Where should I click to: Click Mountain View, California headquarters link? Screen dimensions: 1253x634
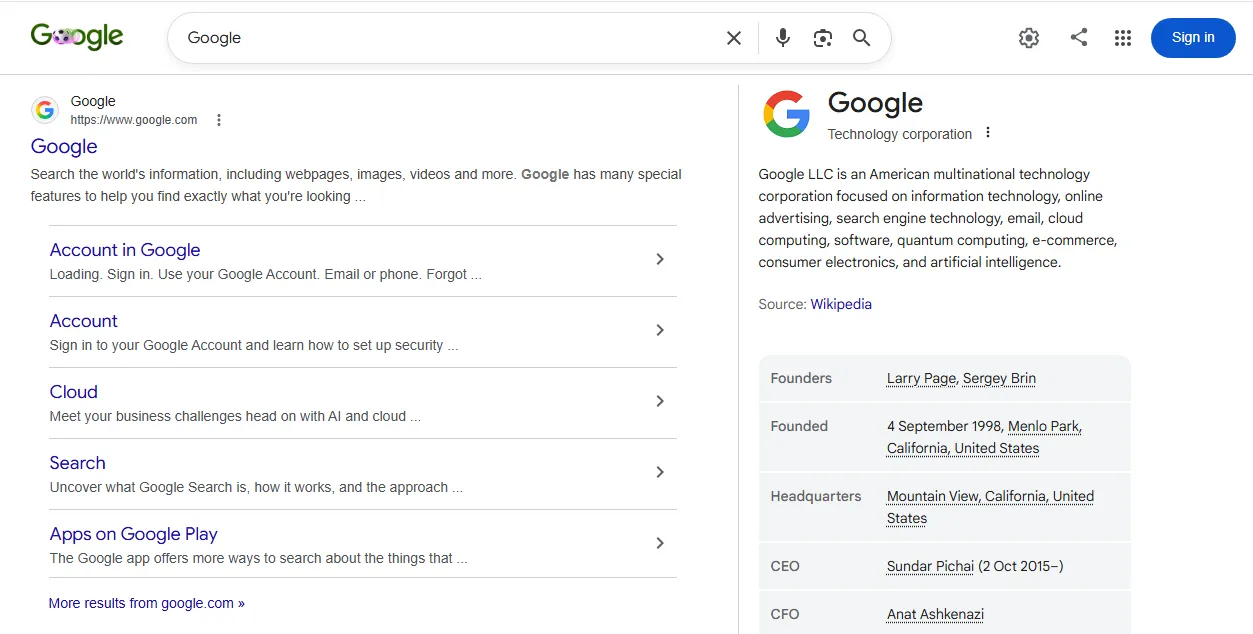(990, 507)
